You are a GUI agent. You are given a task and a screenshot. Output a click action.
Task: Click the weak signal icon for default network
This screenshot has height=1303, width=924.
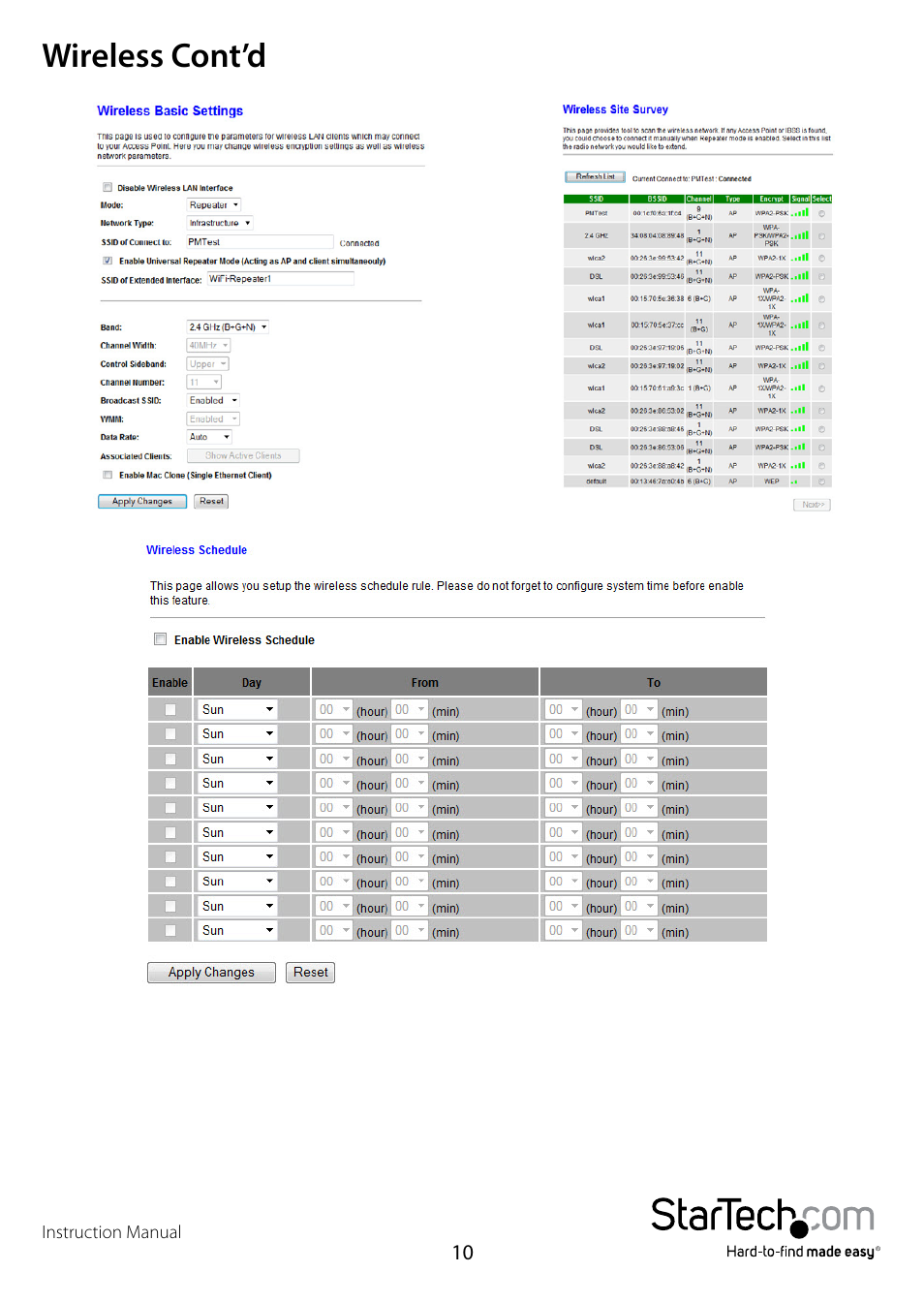point(795,481)
